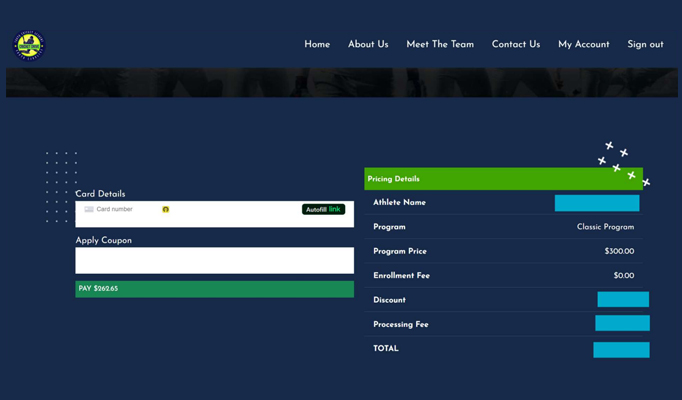Open My Account
The image size is (682, 400).
coord(584,44)
